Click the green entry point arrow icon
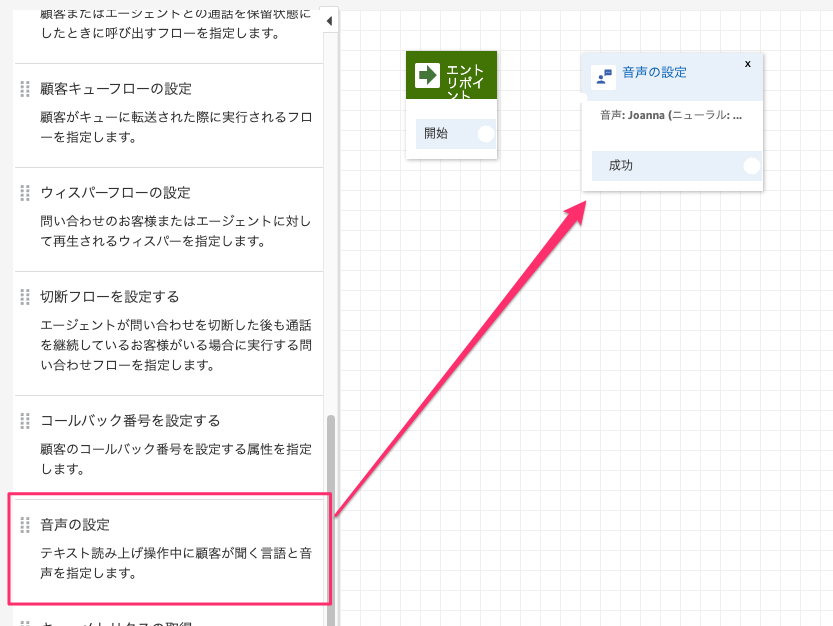Image resolution: width=833 pixels, height=626 pixels. tap(428, 75)
